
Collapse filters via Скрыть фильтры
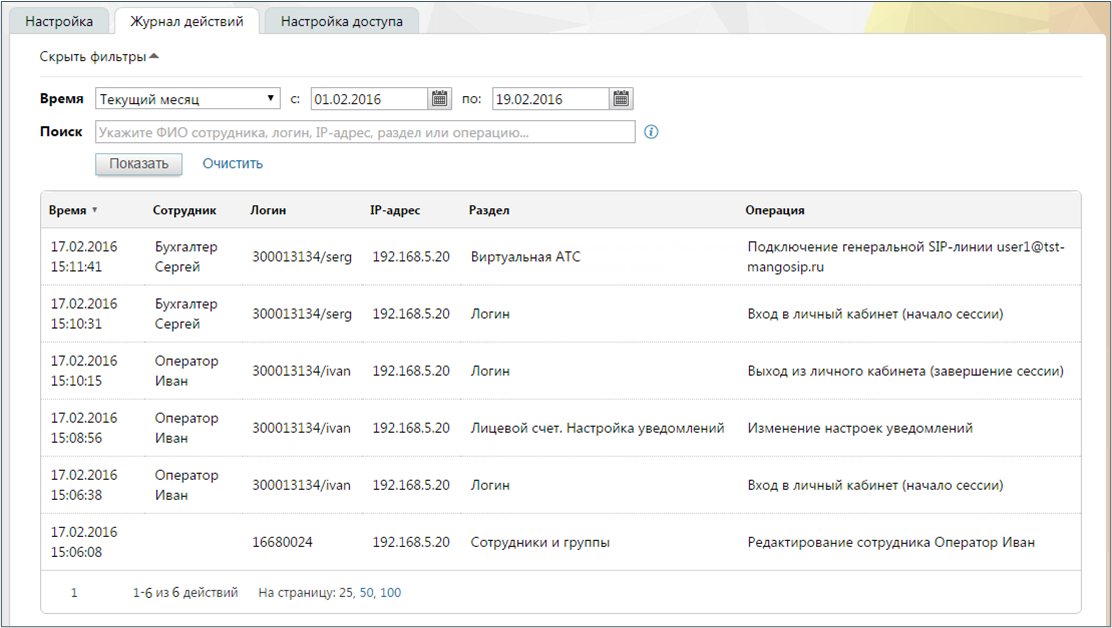click(99, 57)
